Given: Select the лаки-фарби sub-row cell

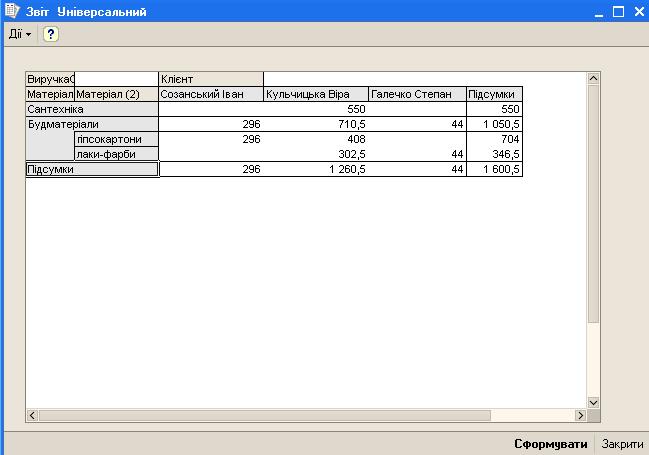Looking at the screenshot, I should tap(116, 154).
